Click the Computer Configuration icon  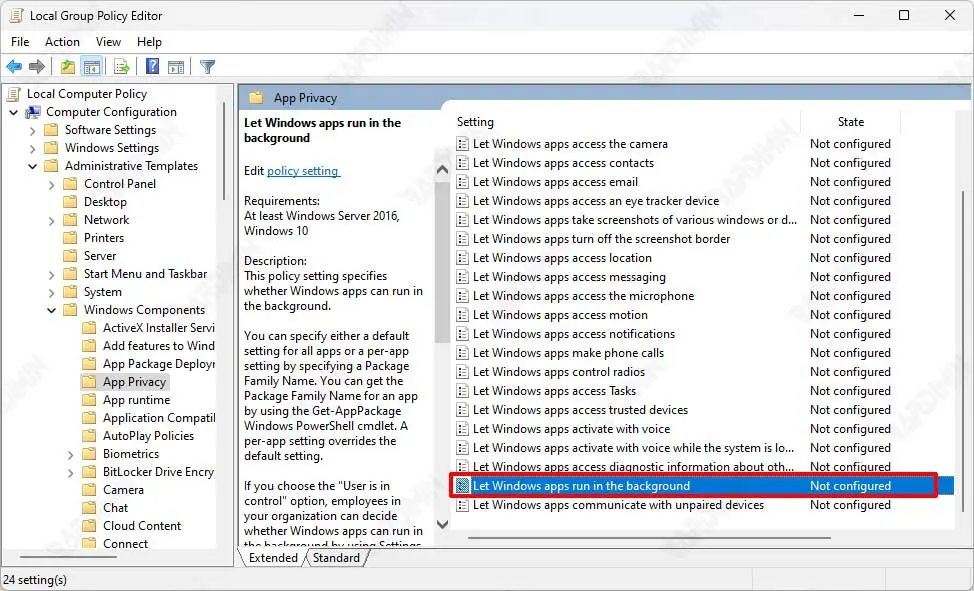[x=32, y=112]
